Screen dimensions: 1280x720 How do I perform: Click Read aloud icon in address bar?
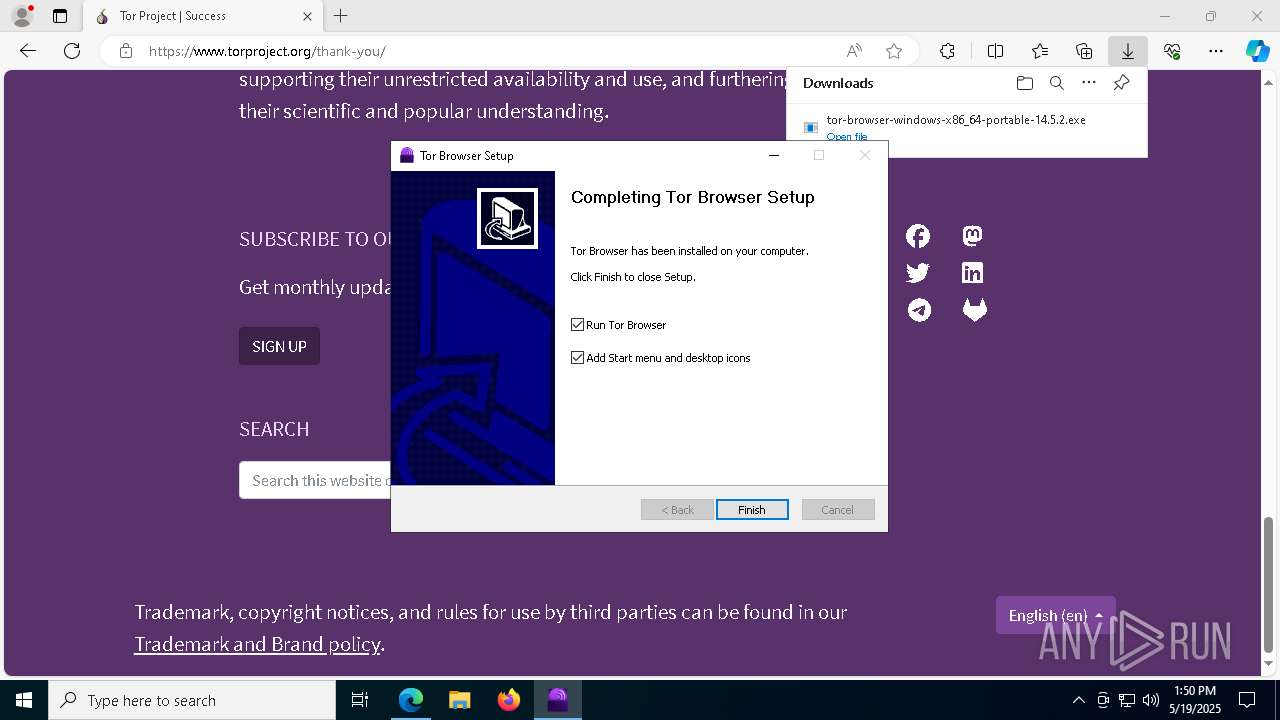[x=854, y=51]
